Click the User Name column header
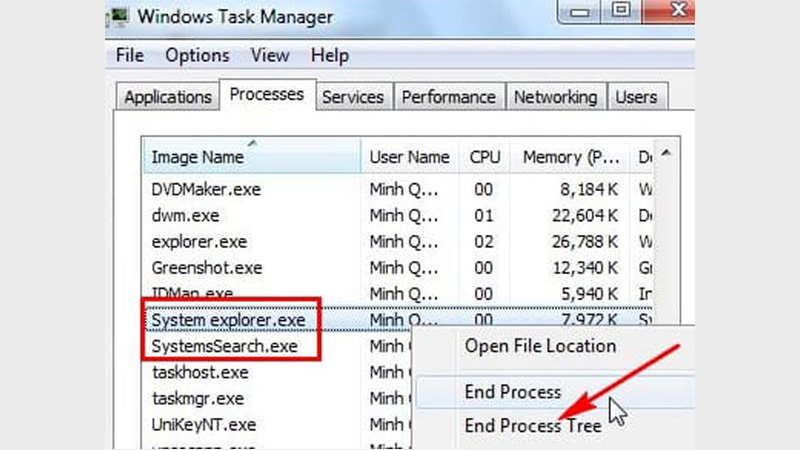This screenshot has width=800, height=450. (409, 157)
